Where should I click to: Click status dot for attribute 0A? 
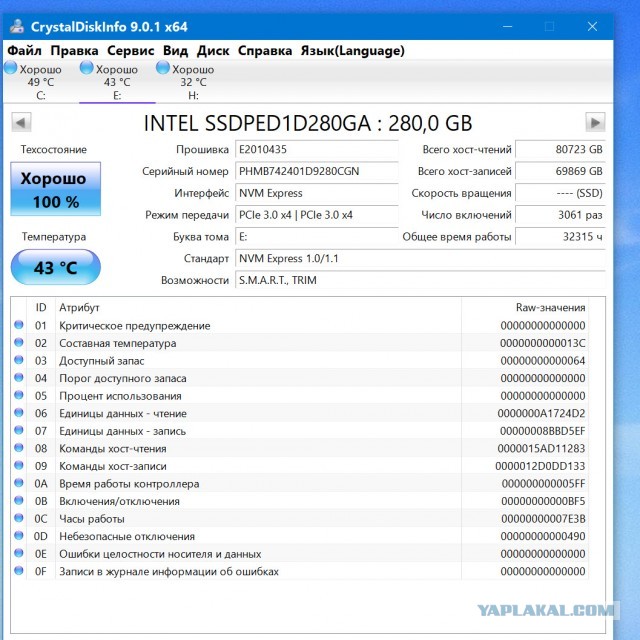pyautogui.click(x=19, y=483)
